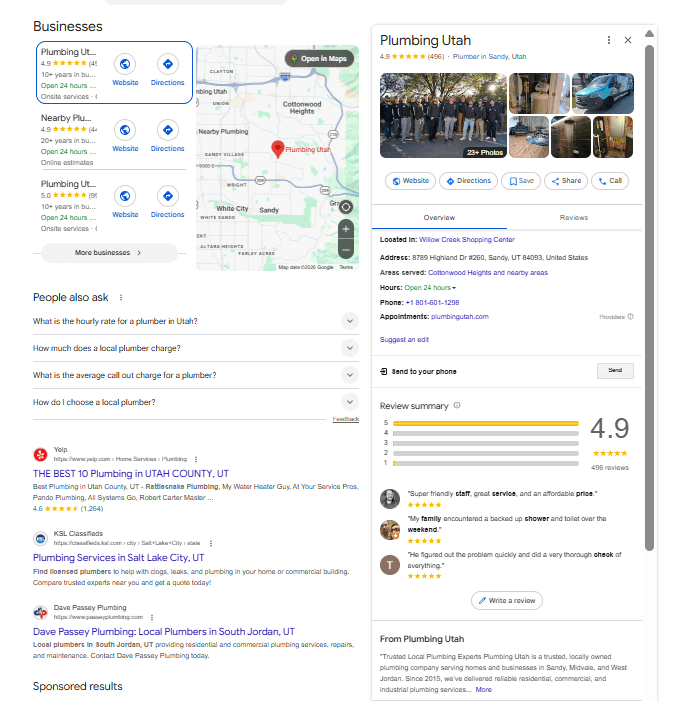Open Willow Creek Shopping Center link
The height and width of the screenshot is (701, 682).
(467, 240)
